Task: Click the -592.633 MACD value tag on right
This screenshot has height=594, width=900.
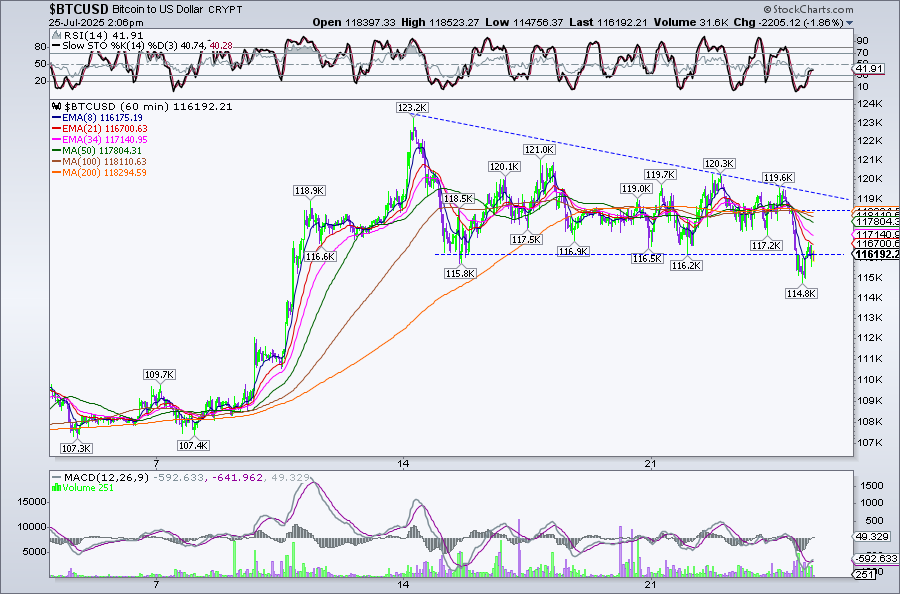Action: tap(875, 558)
